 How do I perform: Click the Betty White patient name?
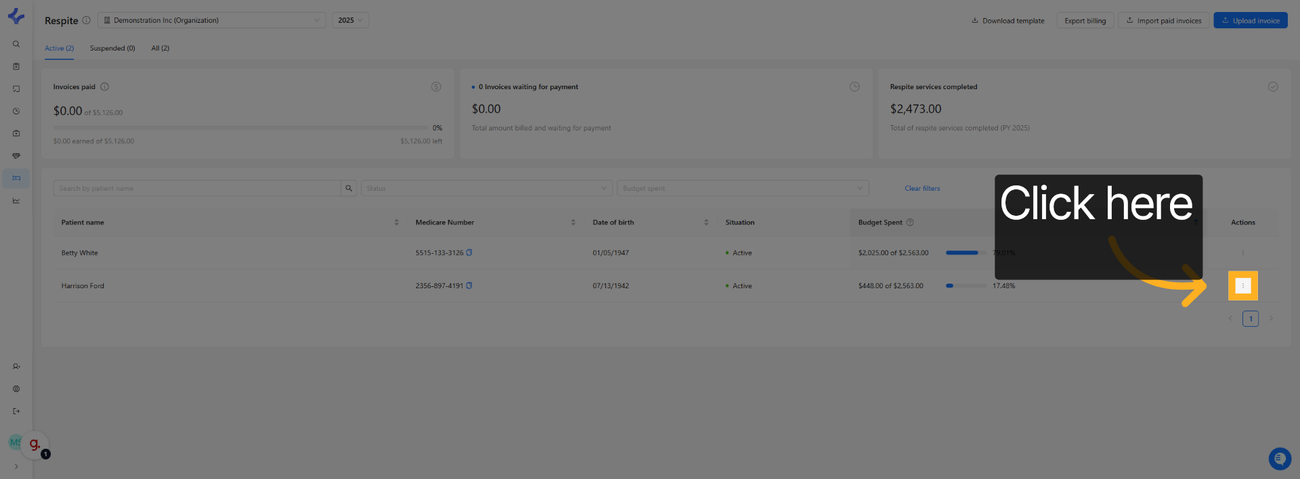(79, 253)
